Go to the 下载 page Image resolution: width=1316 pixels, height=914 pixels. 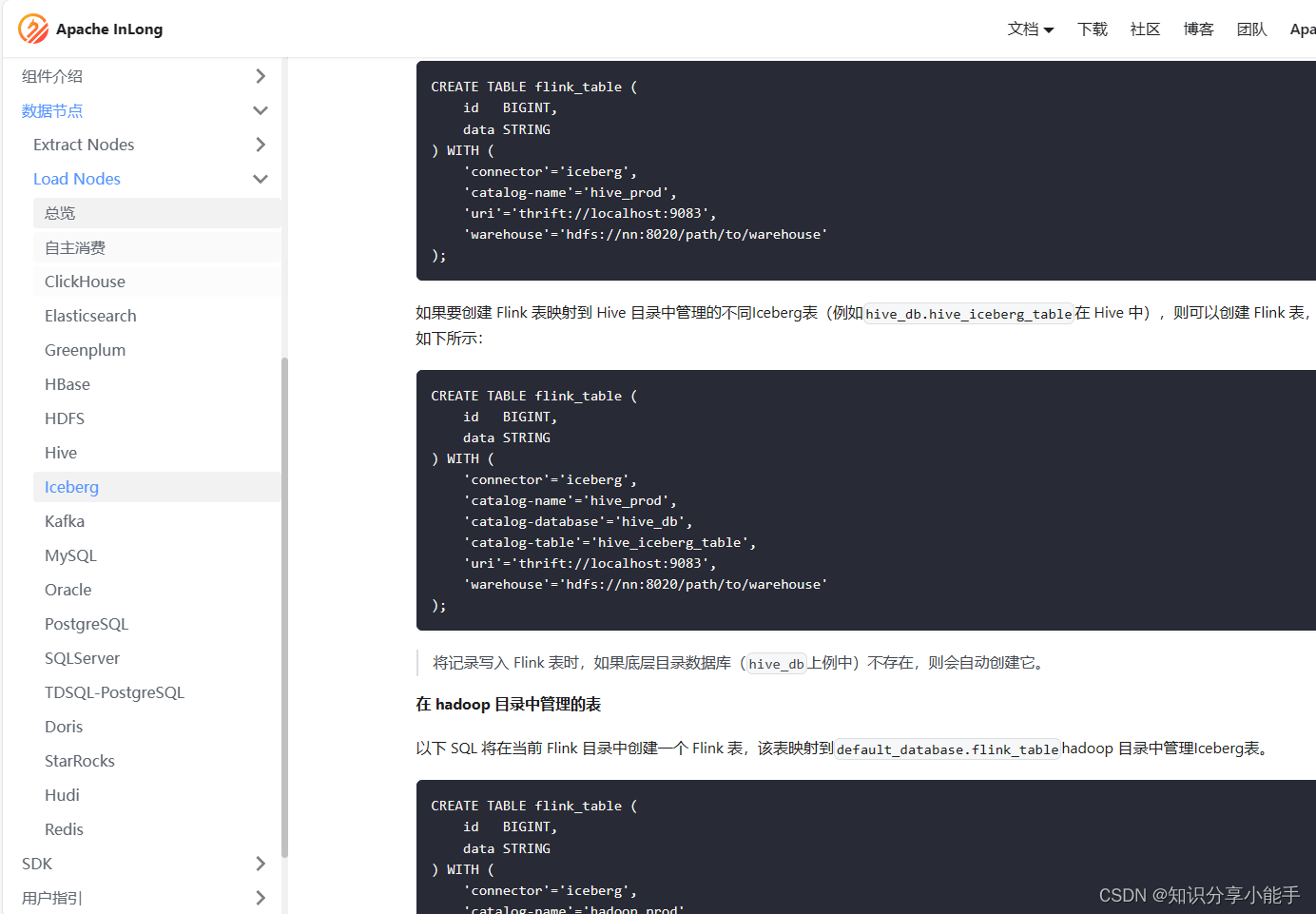point(1093,29)
